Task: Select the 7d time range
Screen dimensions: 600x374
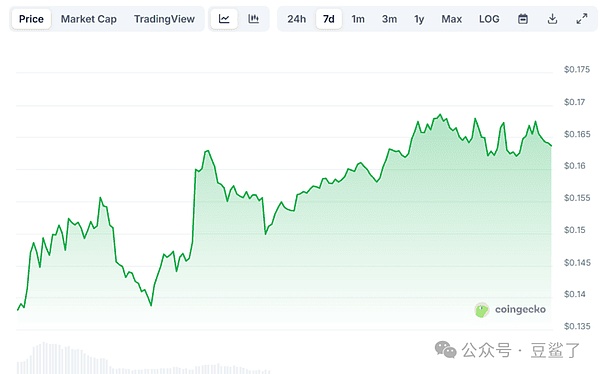Action: point(329,19)
